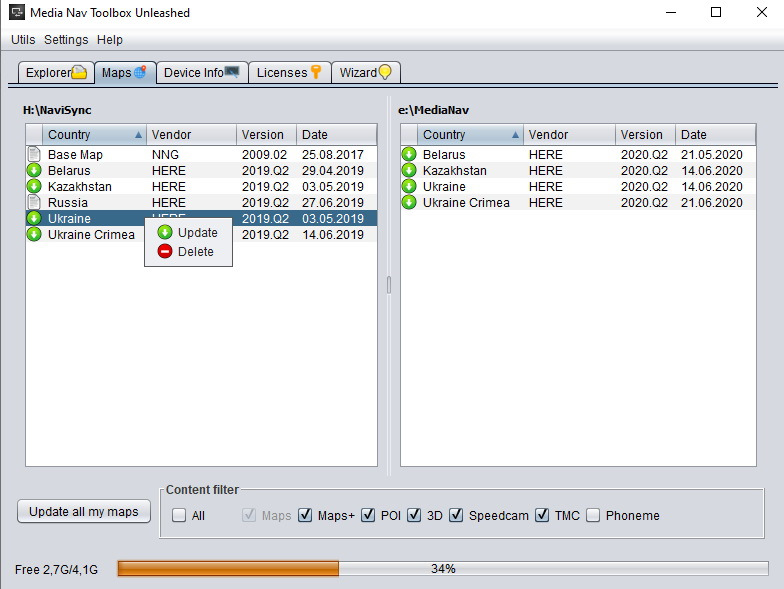784x589 pixels.
Task: Select Belarus row in MediaNav list
Action: pos(578,154)
